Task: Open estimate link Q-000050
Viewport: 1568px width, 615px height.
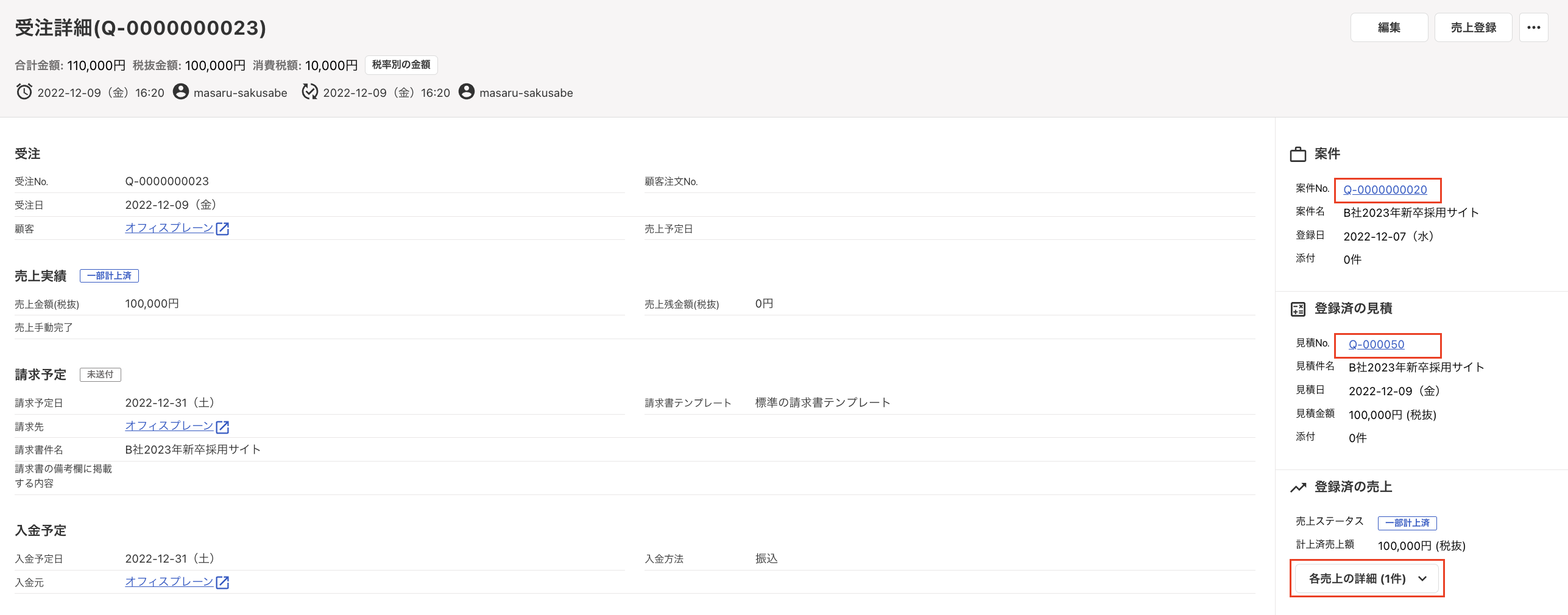Action: click(x=1376, y=345)
